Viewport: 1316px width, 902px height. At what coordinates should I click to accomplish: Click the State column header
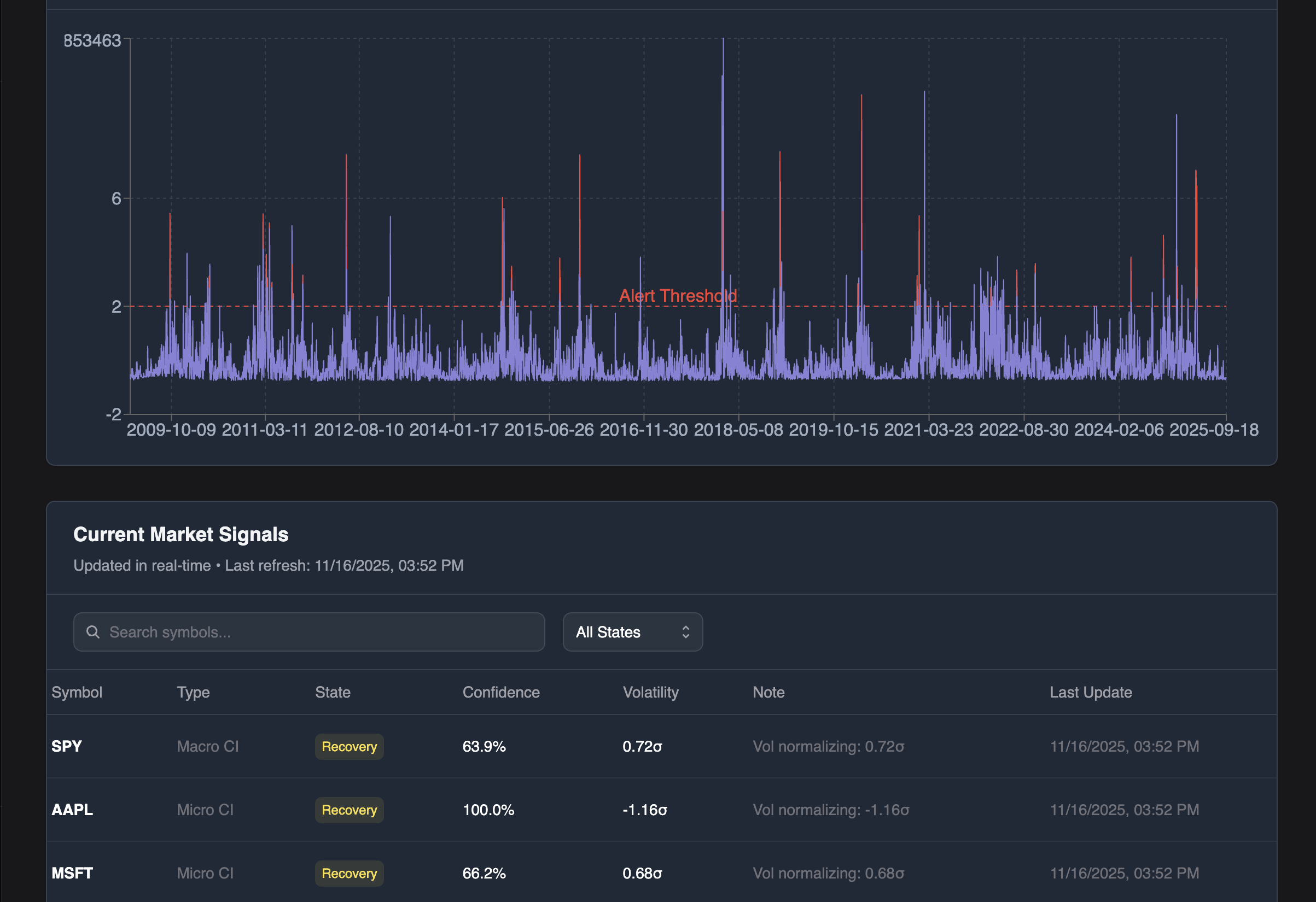pyautogui.click(x=333, y=692)
